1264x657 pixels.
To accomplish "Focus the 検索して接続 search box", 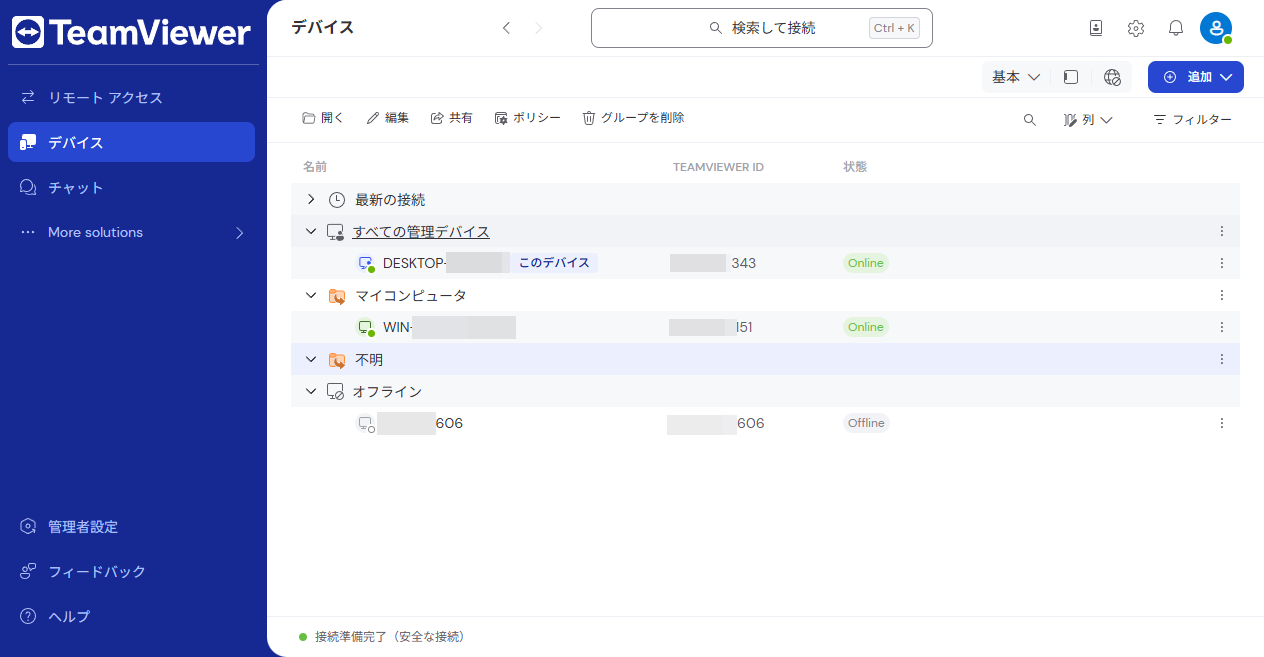I will click(x=761, y=28).
